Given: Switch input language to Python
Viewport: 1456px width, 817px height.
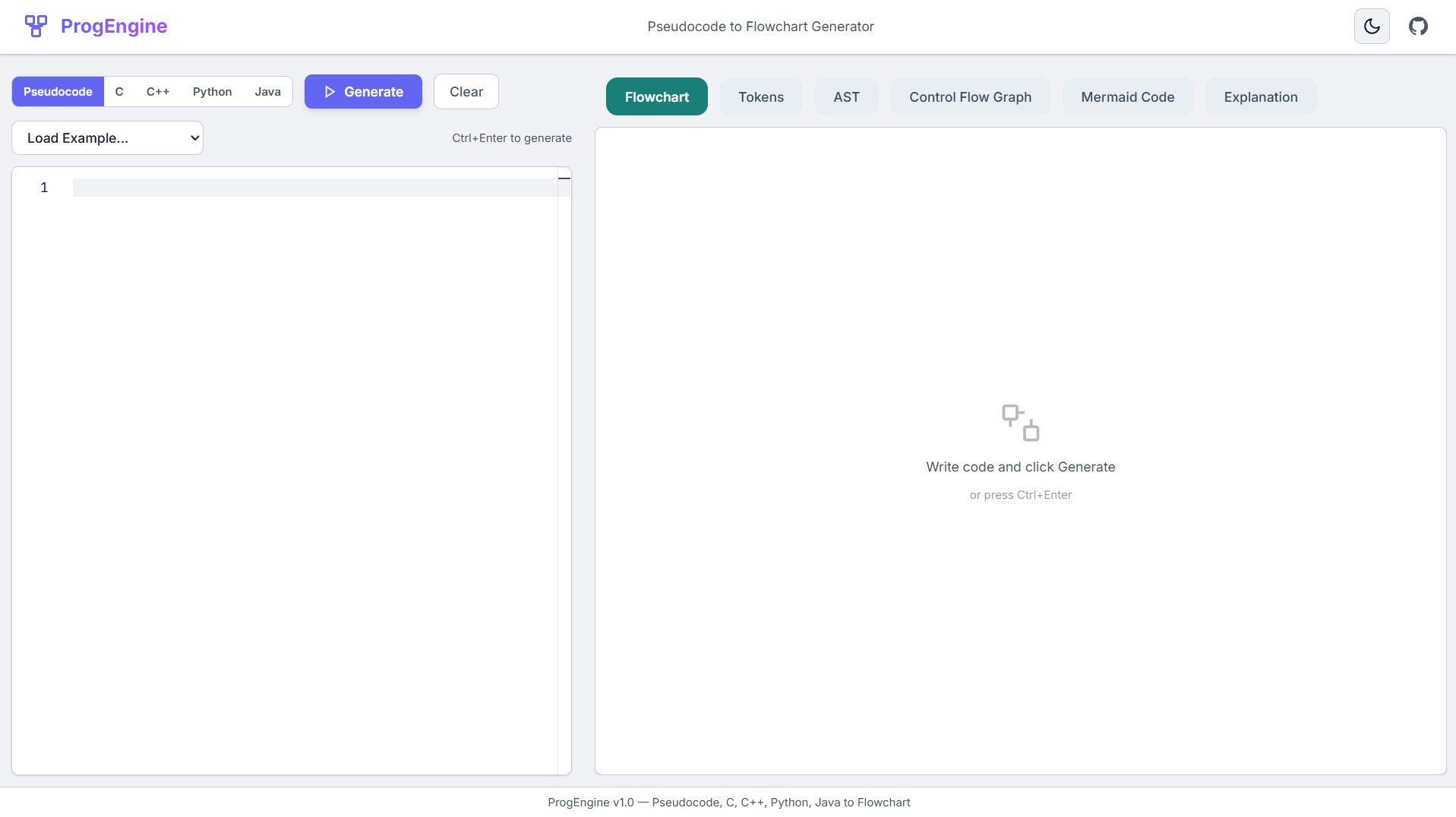Looking at the screenshot, I should 212,92.
